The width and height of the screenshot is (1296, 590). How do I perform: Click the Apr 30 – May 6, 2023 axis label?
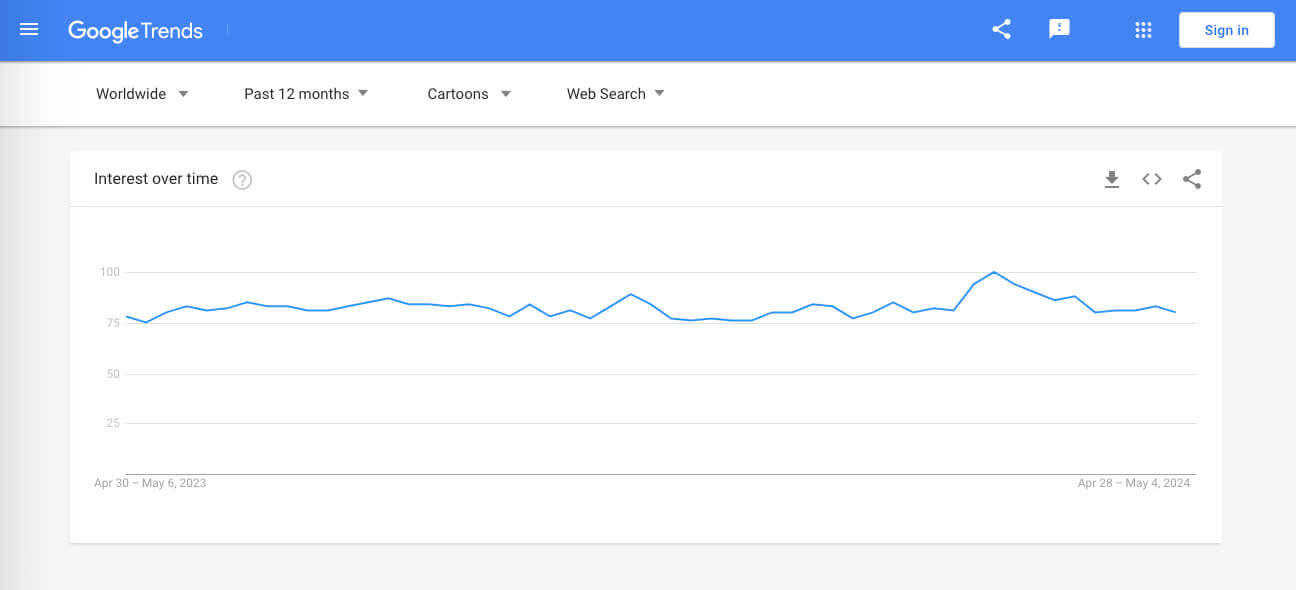[150, 483]
